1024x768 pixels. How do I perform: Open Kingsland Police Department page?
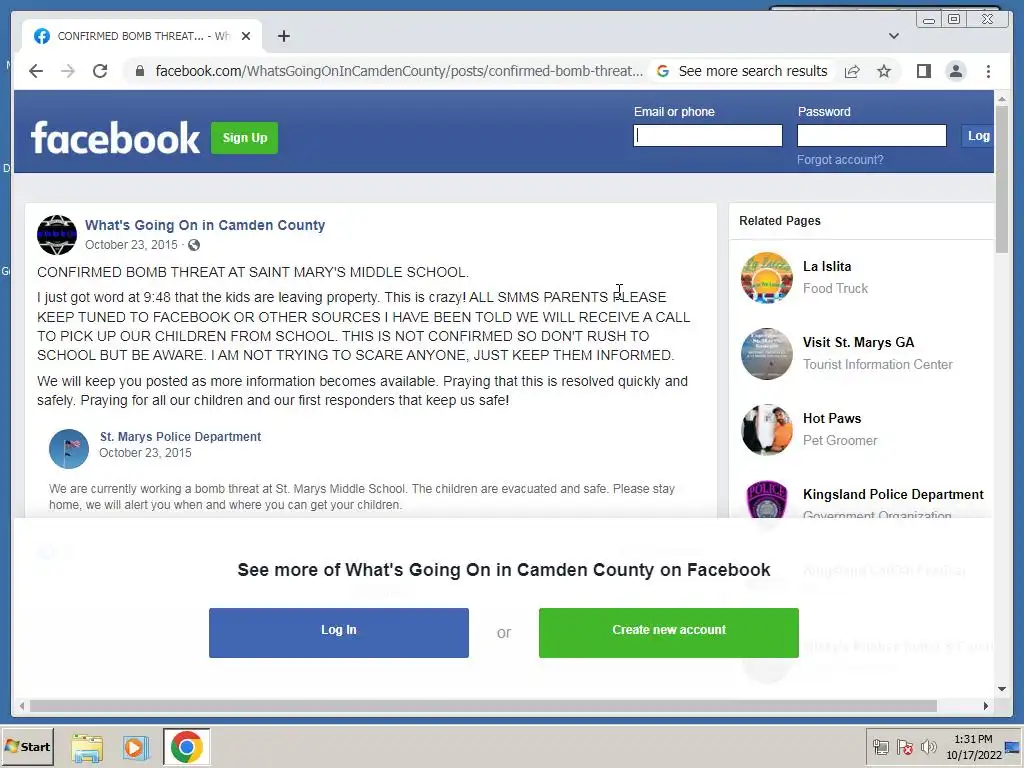click(893, 494)
